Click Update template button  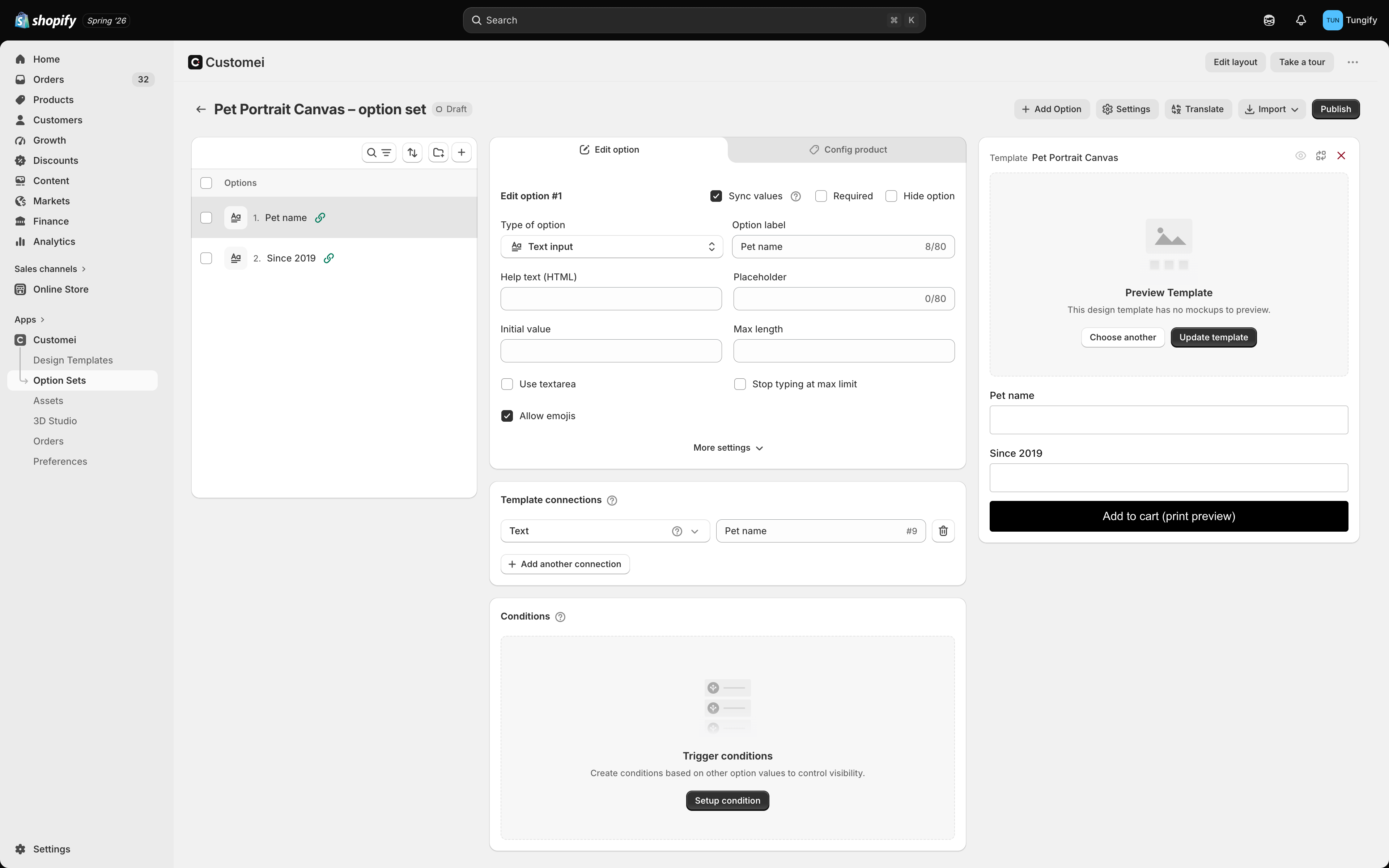[x=1213, y=337]
